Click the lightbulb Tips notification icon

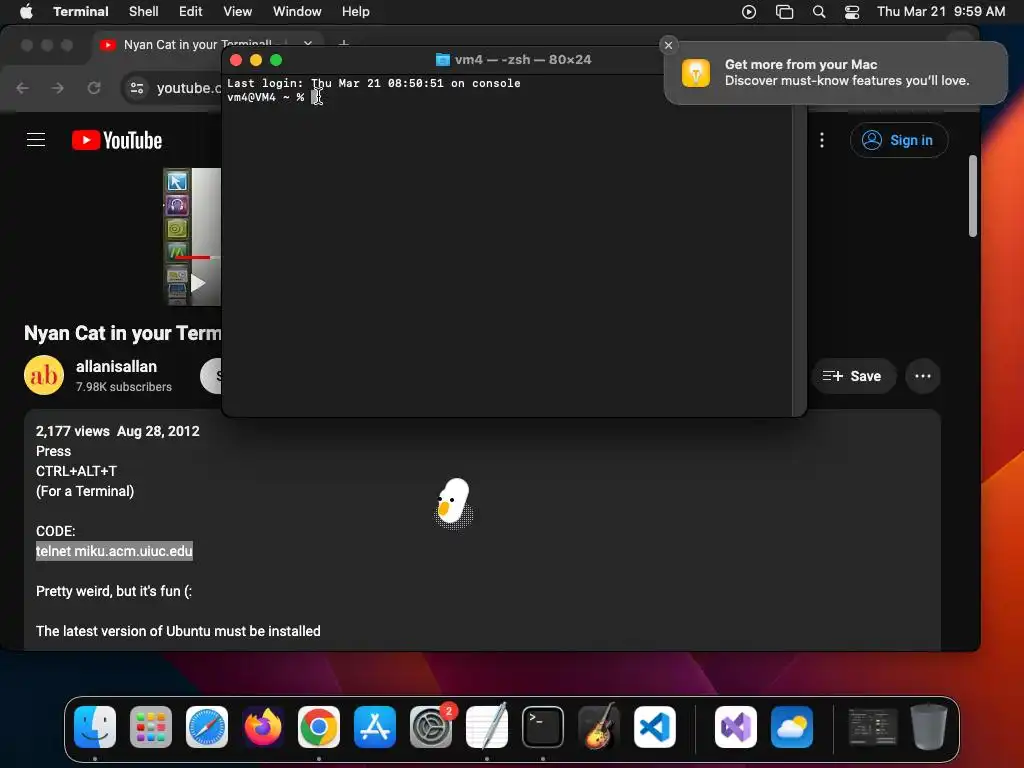[x=696, y=72]
